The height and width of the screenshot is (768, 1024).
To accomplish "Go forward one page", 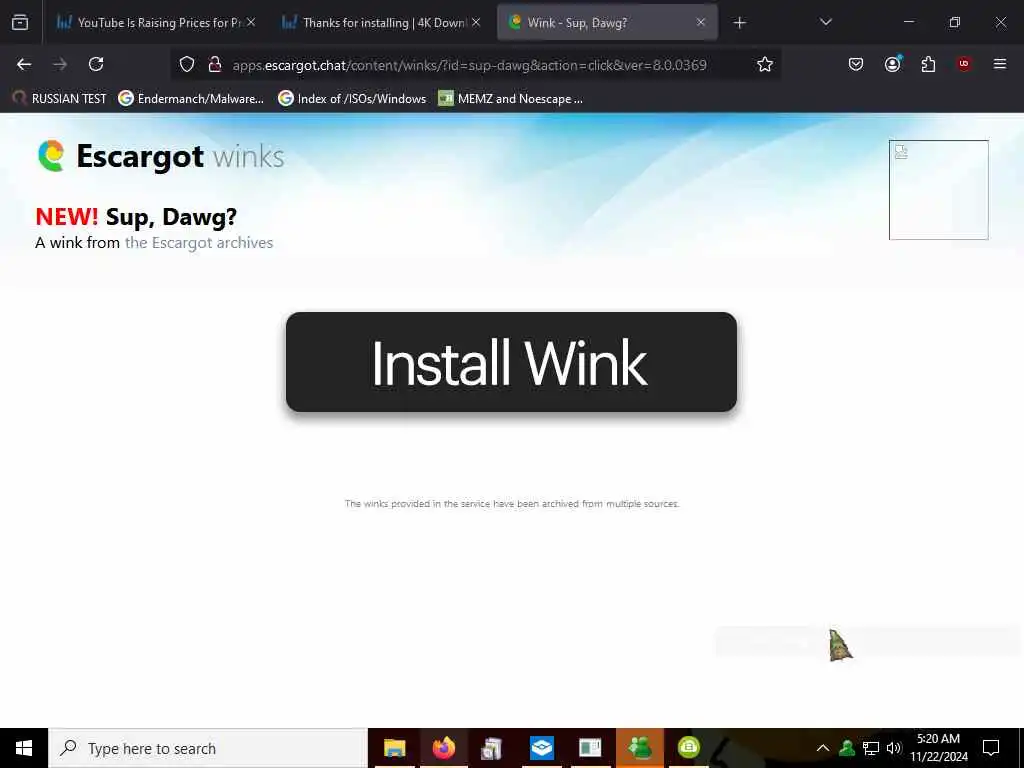I will [x=60, y=64].
